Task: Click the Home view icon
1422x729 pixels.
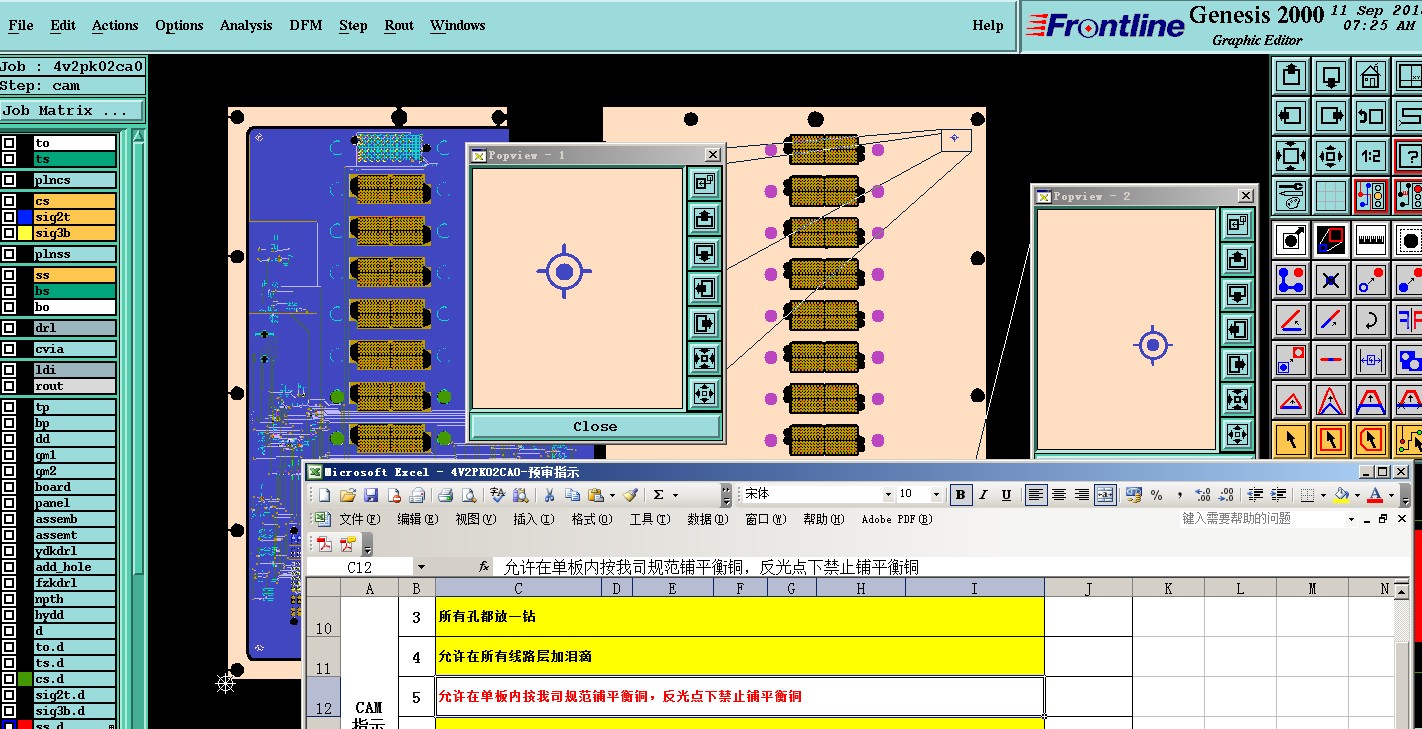Action: pyautogui.click(x=1371, y=76)
